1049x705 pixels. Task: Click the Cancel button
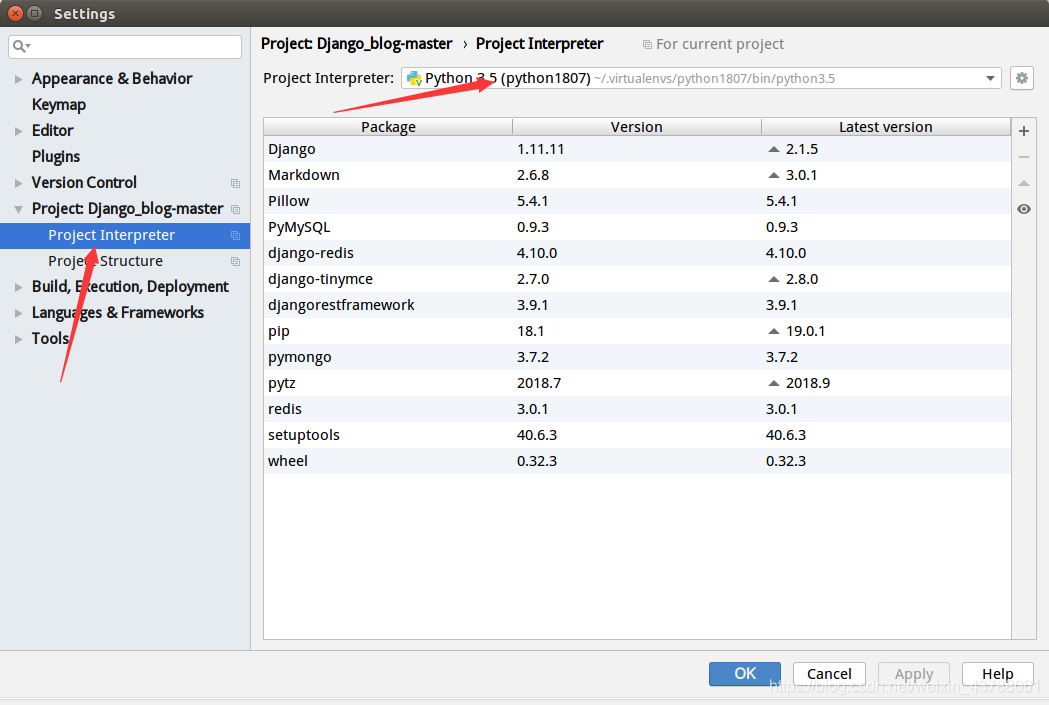(829, 674)
